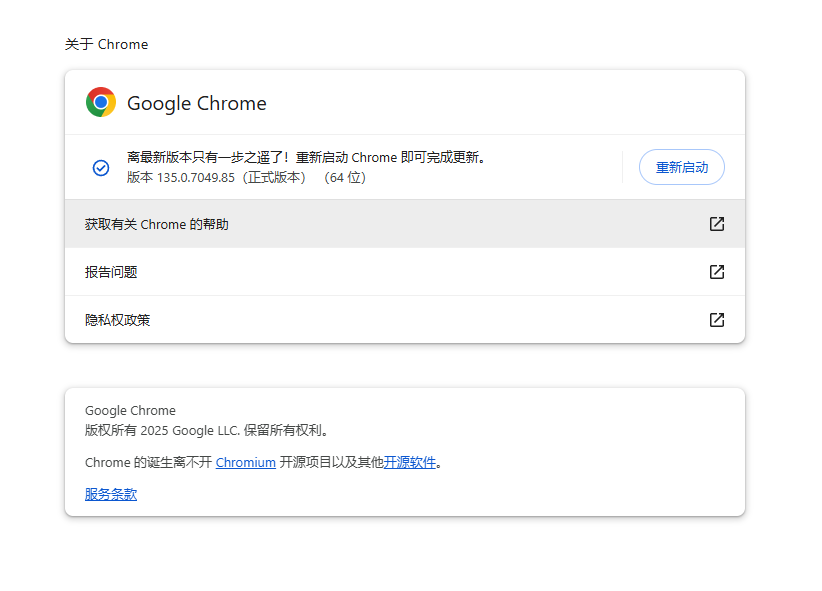Image resolution: width=822 pixels, height=591 pixels.
Task: Click external-link icon beside 隐私权政策
Action: [x=717, y=320]
